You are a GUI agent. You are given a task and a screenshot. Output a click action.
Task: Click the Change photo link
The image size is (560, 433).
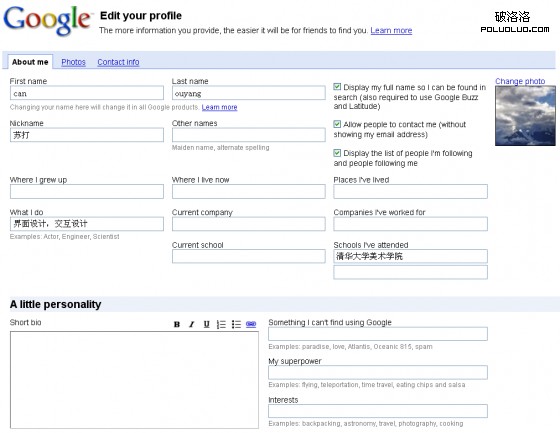[x=520, y=81]
